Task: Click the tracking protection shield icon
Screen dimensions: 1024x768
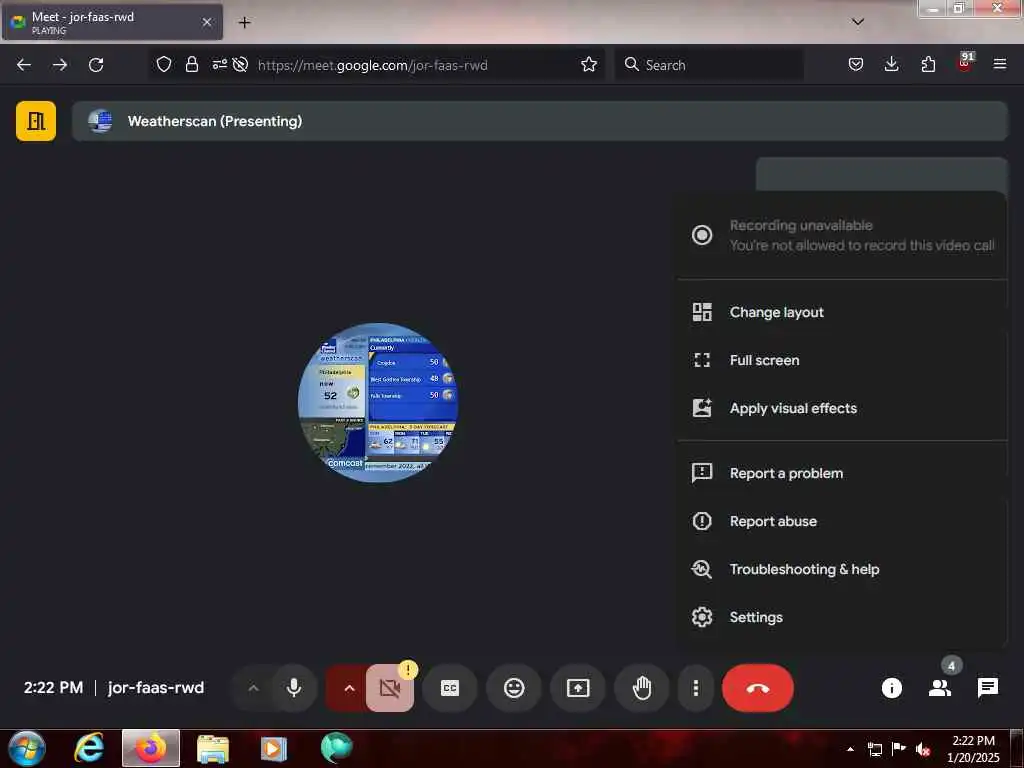Action: pyautogui.click(x=164, y=64)
